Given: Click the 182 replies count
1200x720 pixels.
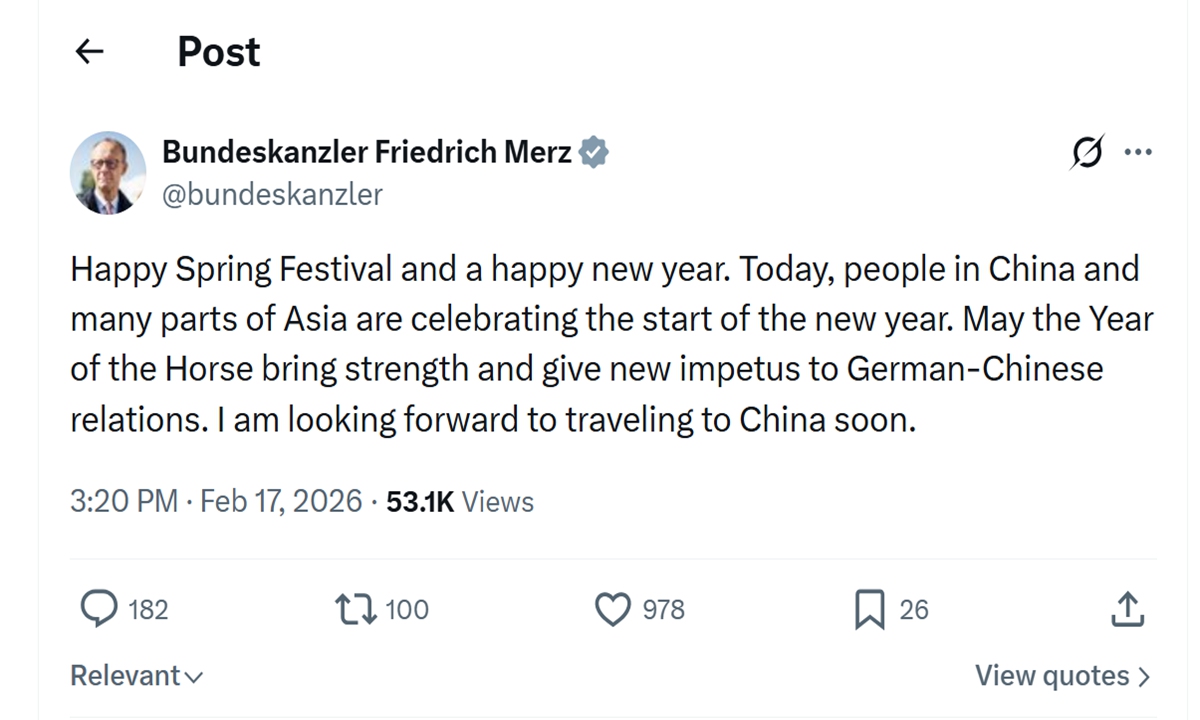Looking at the screenshot, I should pos(148,608).
